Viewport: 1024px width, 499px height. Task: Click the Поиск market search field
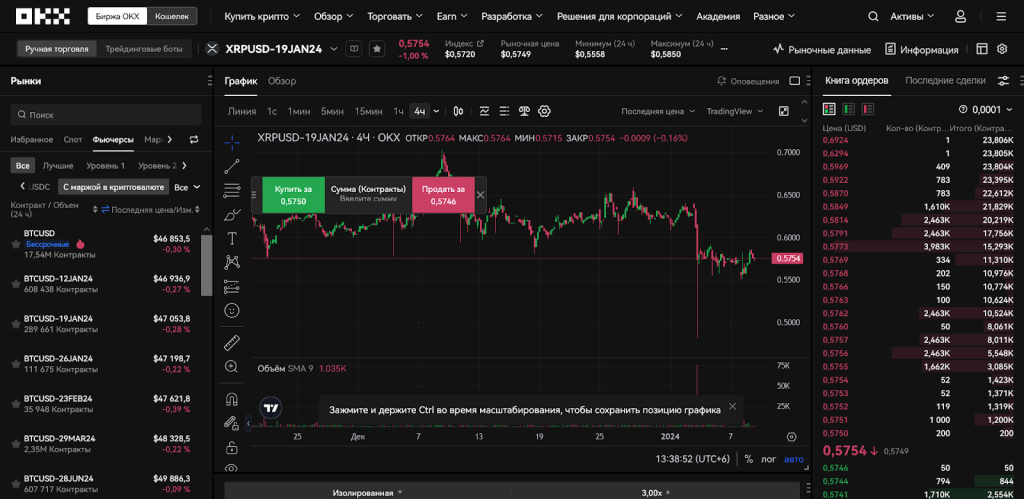[x=105, y=115]
